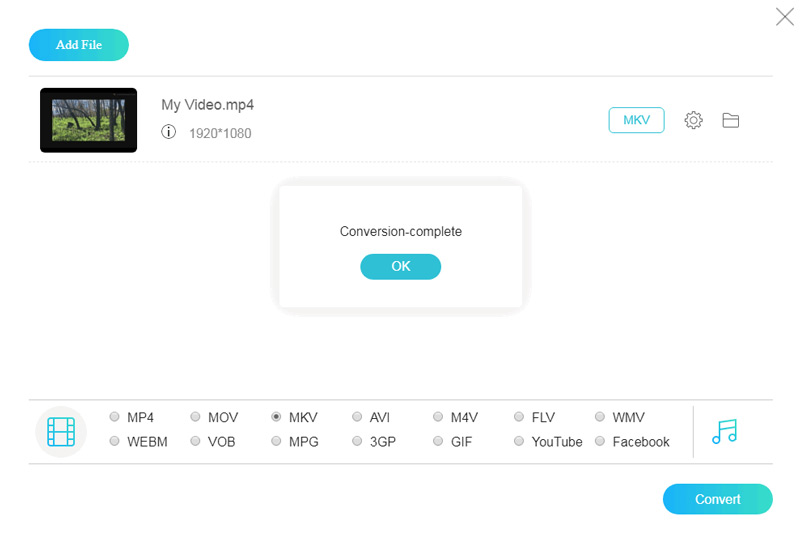Open settings gear for My Video.mp4
This screenshot has width=800, height=544.
point(693,120)
